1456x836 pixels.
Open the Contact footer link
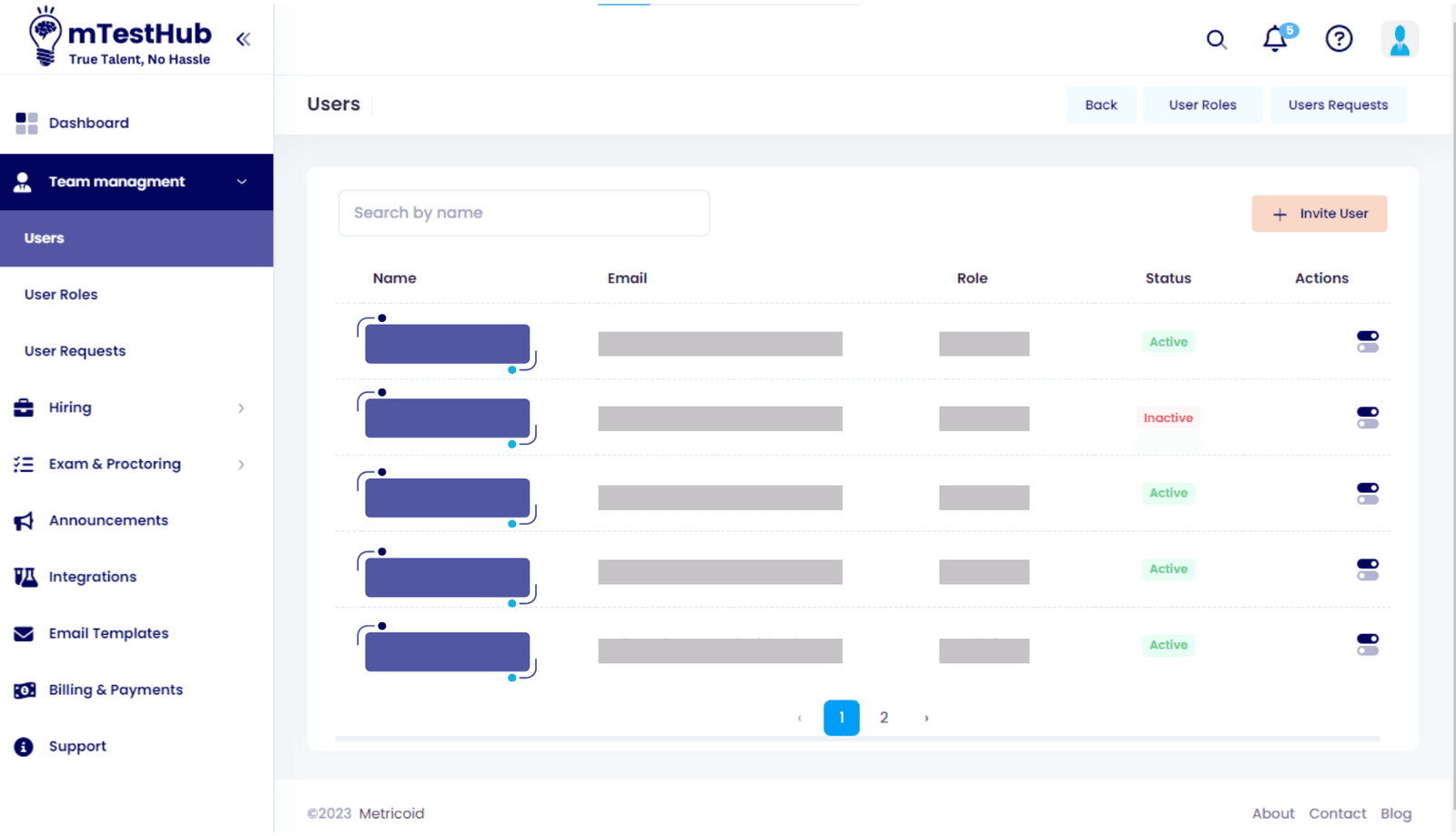click(1338, 813)
